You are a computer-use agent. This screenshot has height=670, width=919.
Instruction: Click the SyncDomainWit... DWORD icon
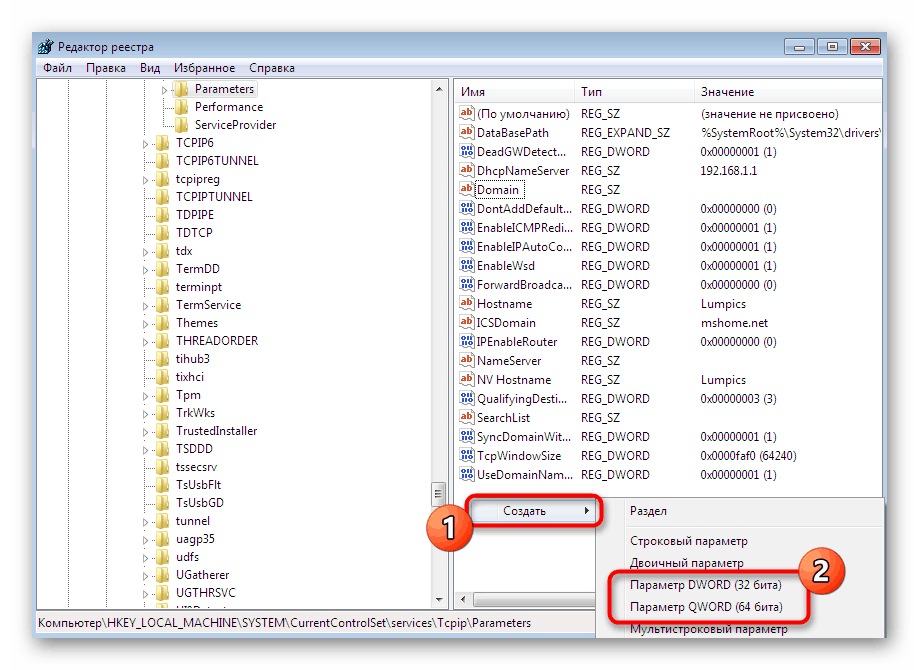(467, 436)
